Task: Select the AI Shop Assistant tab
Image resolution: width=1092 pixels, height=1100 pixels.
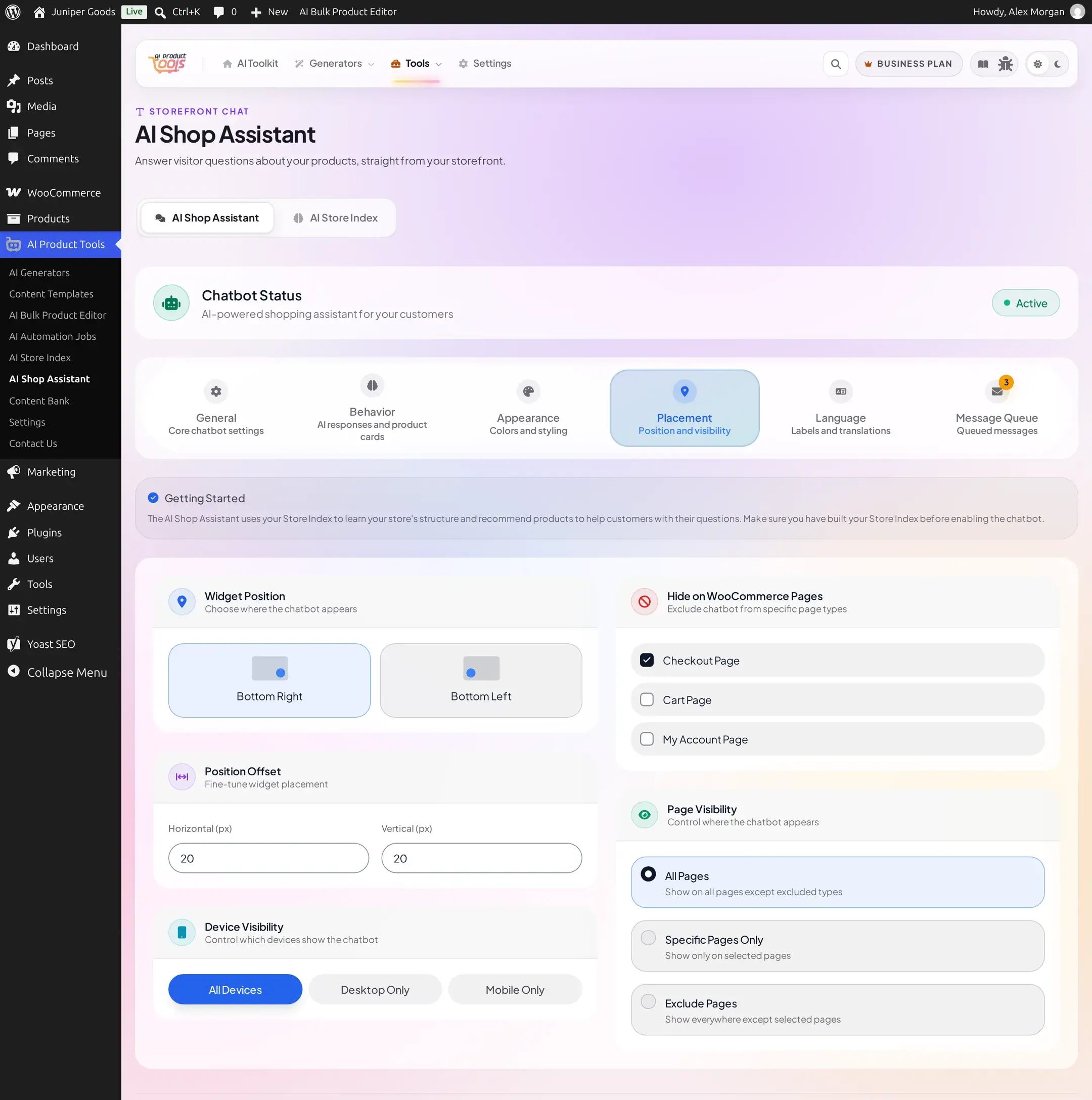Action: (207, 218)
